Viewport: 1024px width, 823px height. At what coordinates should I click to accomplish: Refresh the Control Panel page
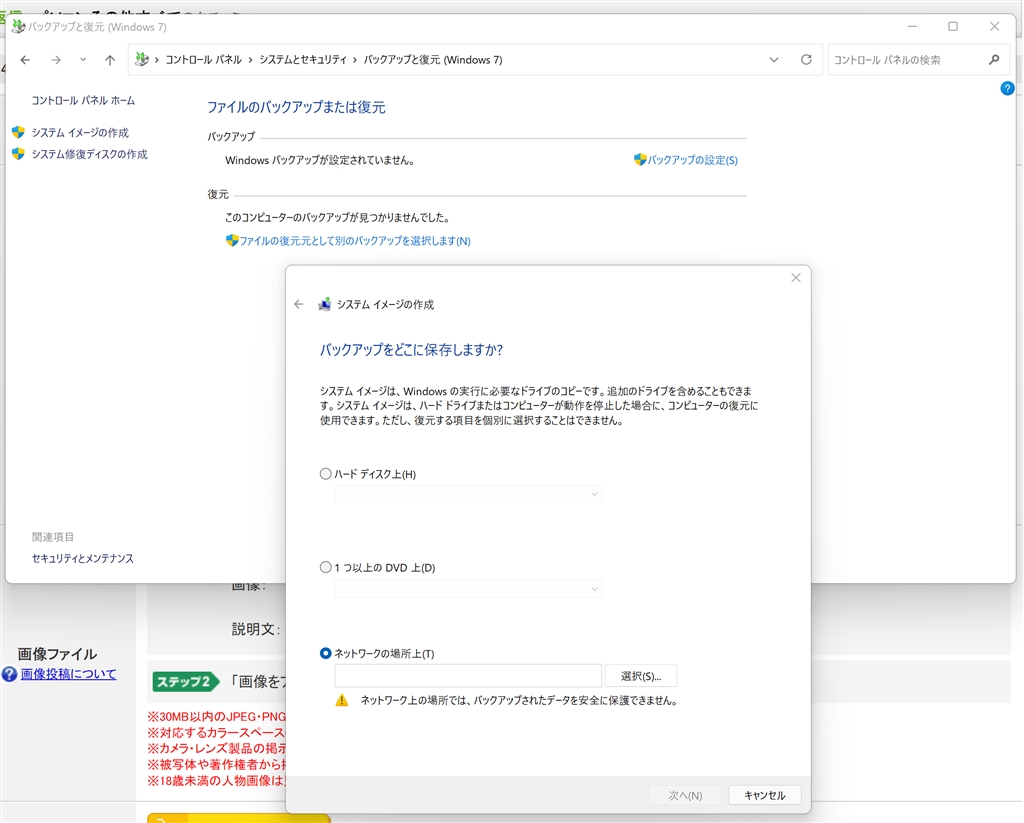[x=807, y=59]
